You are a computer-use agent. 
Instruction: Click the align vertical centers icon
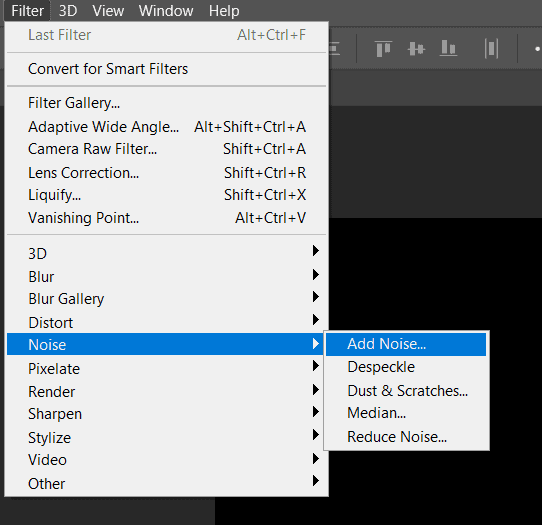pos(416,48)
